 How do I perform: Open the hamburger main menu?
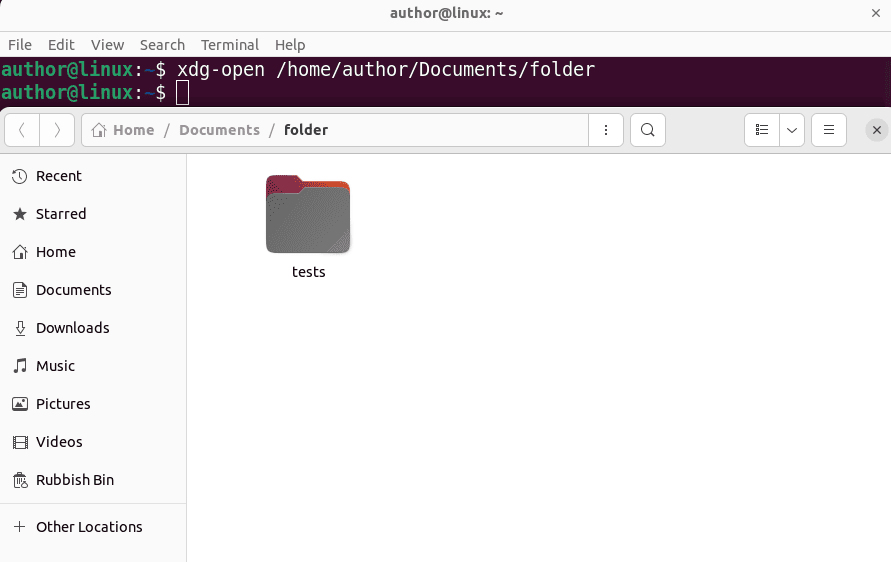click(829, 130)
